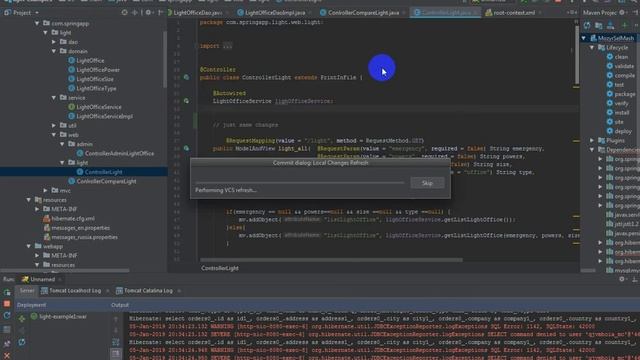This screenshot has height=360, width=640.
Task: Expand the dao package folder
Action: click(x=54, y=42)
